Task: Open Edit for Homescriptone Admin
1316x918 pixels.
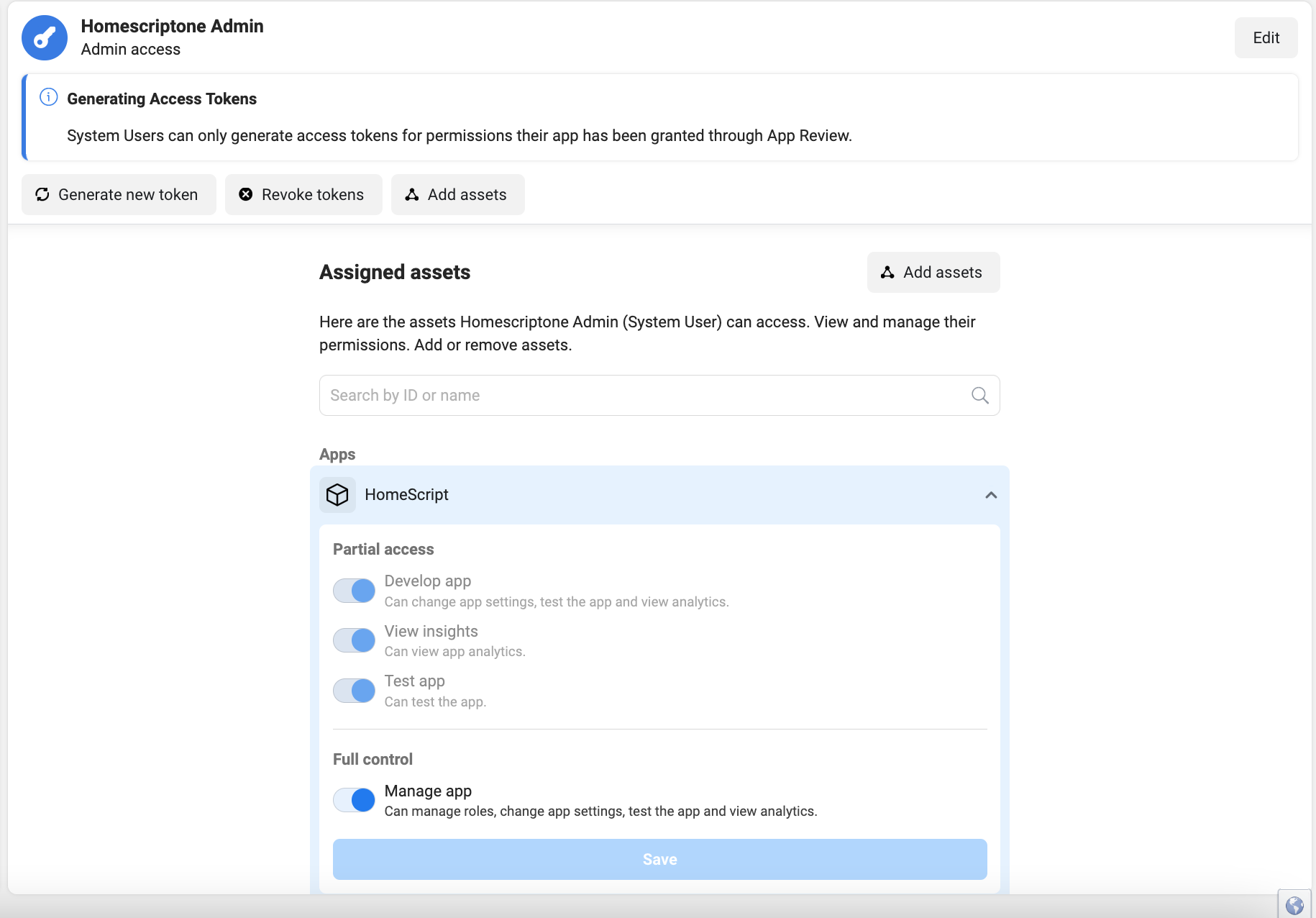Action: tap(1266, 37)
